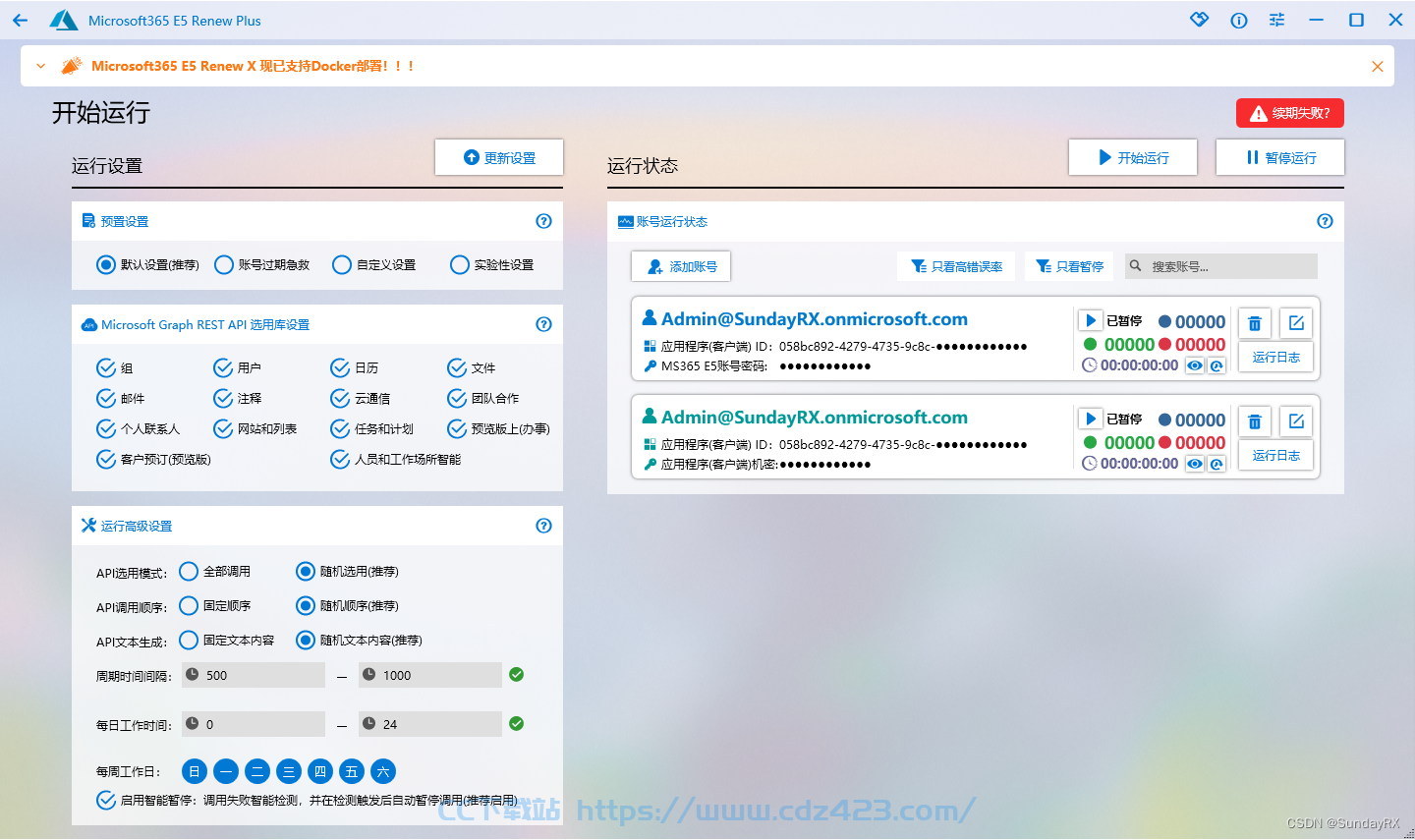Edit the first account with pencil icon

click(x=1296, y=323)
